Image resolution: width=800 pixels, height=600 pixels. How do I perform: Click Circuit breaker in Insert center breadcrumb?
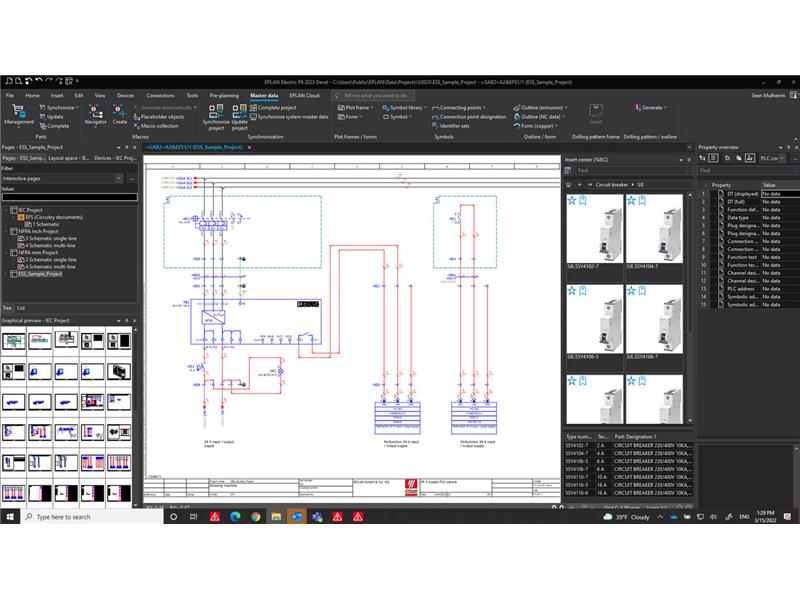[612, 185]
